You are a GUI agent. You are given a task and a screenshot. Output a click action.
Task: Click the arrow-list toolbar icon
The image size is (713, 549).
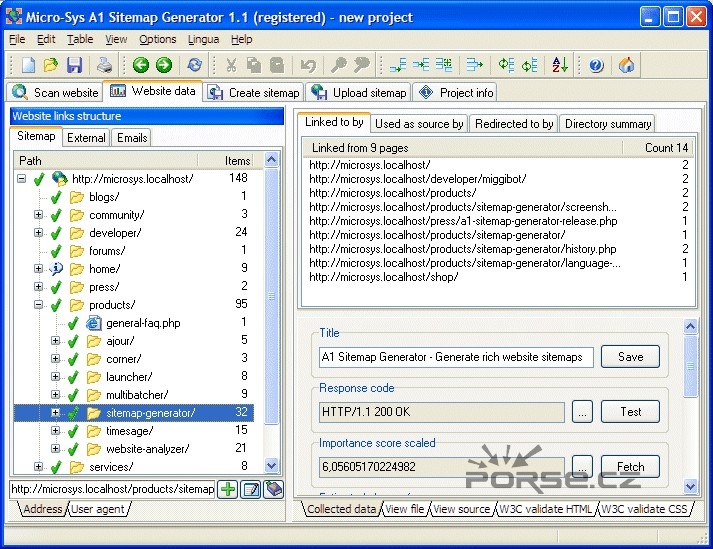tap(474, 65)
